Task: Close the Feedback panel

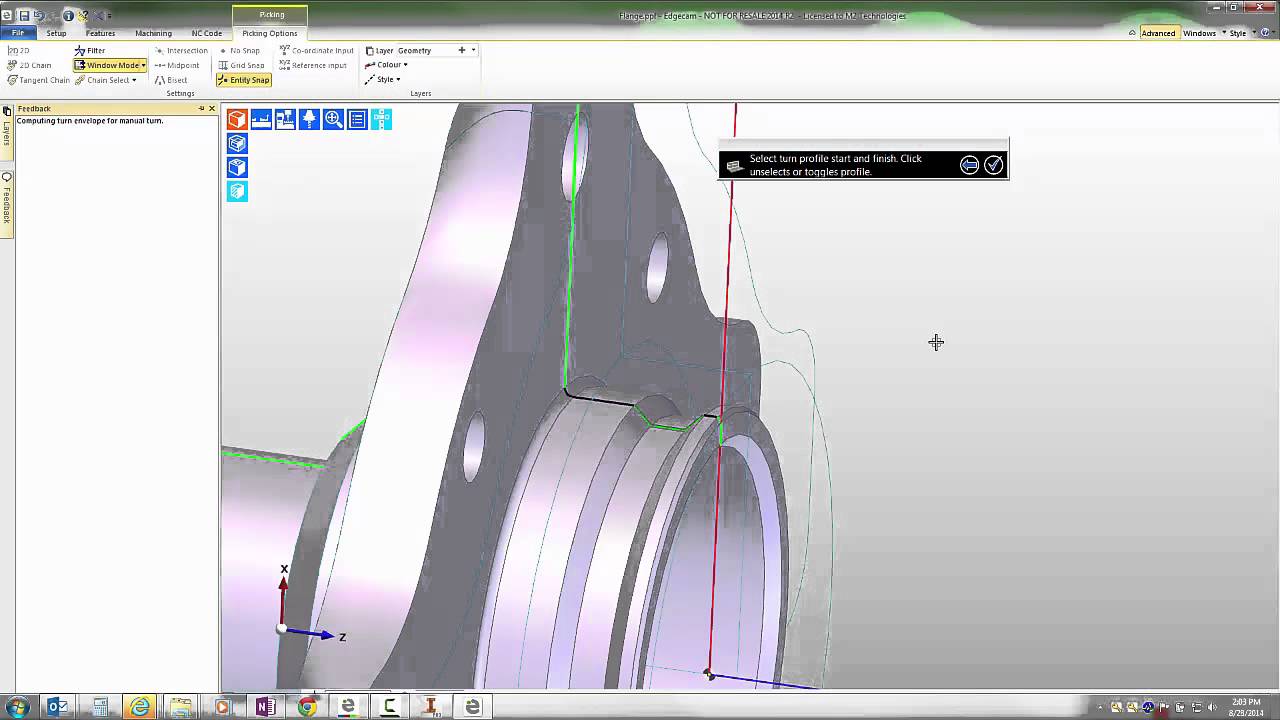Action: 212,108
